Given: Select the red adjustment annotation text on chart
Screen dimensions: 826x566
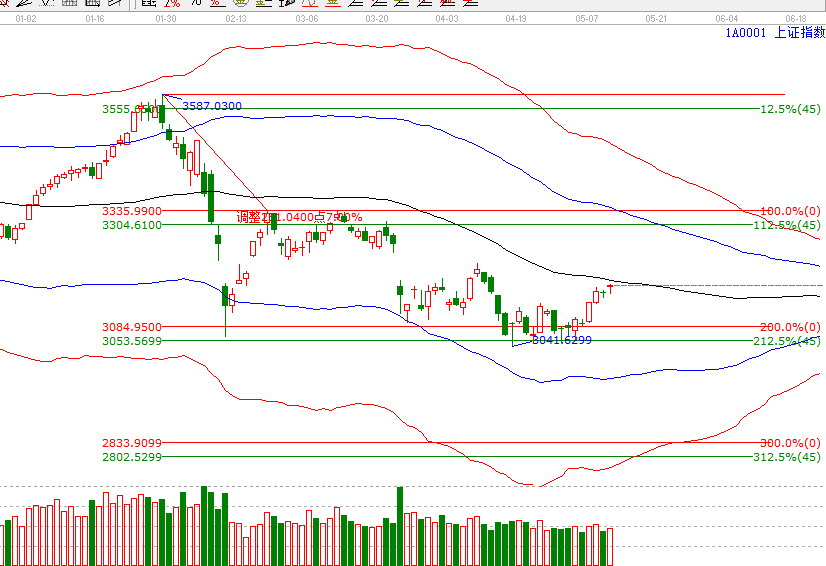Looking at the screenshot, I should tap(299, 217).
